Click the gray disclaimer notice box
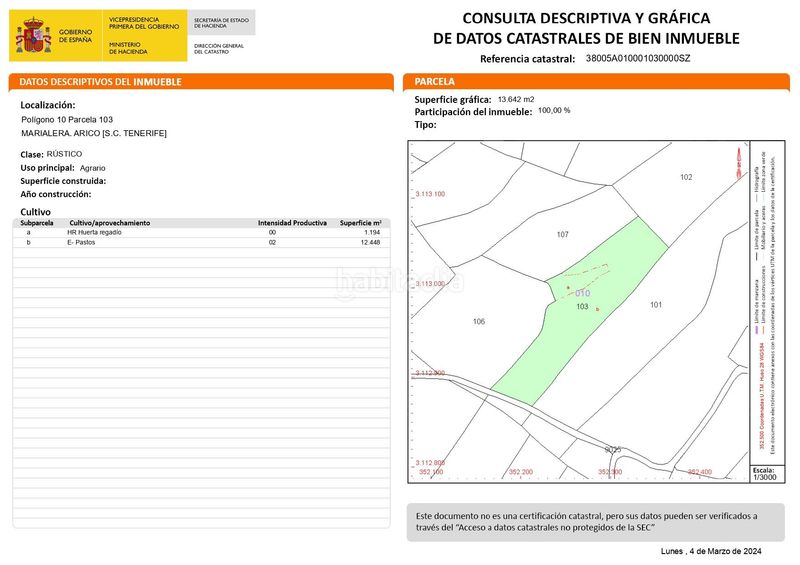This screenshot has height=565, width=800. [595, 522]
